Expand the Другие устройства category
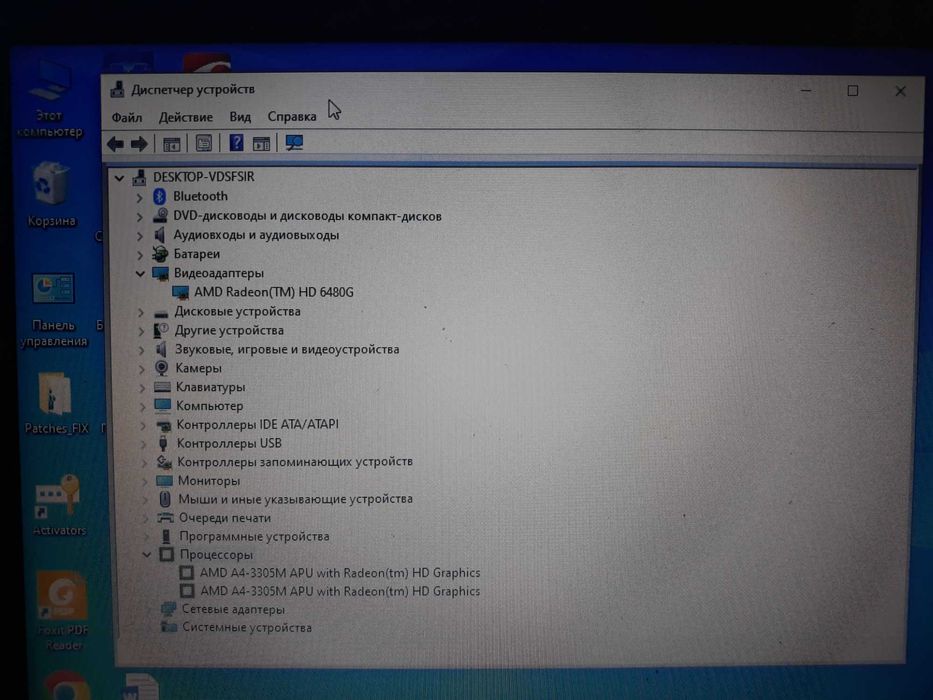Screen dimensions: 933x700 click(141, 331)
